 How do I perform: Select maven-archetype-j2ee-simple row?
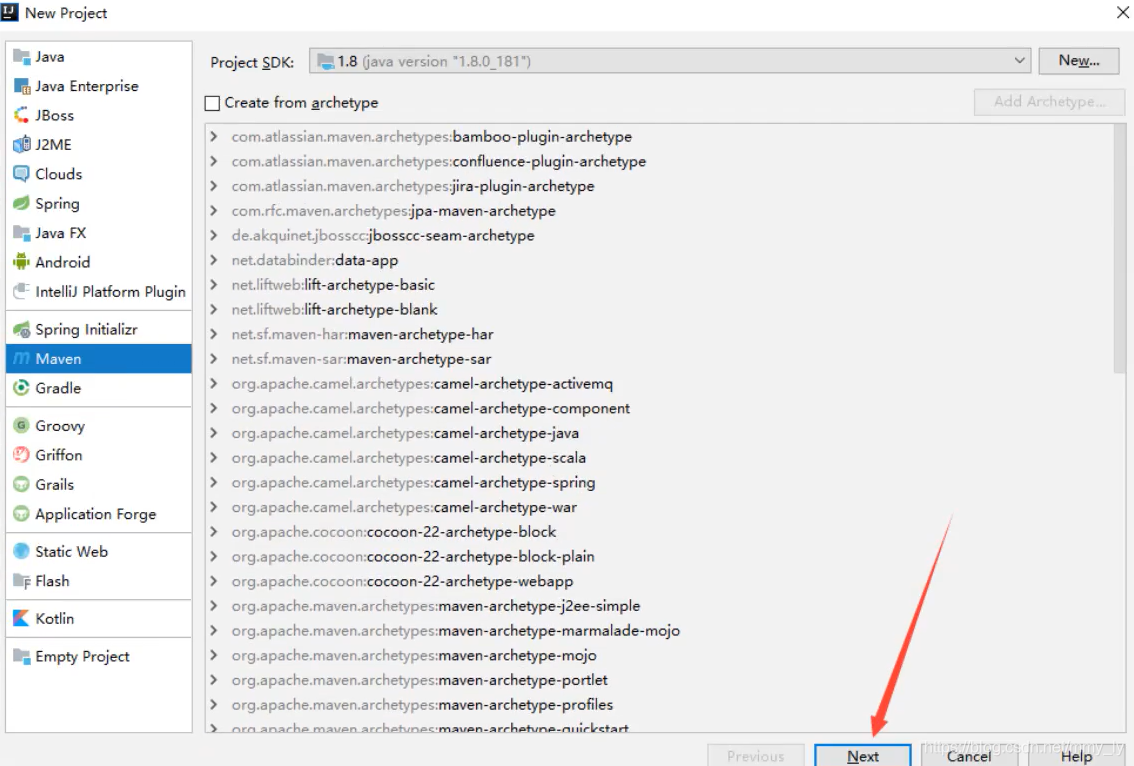(x=659, y=605)
